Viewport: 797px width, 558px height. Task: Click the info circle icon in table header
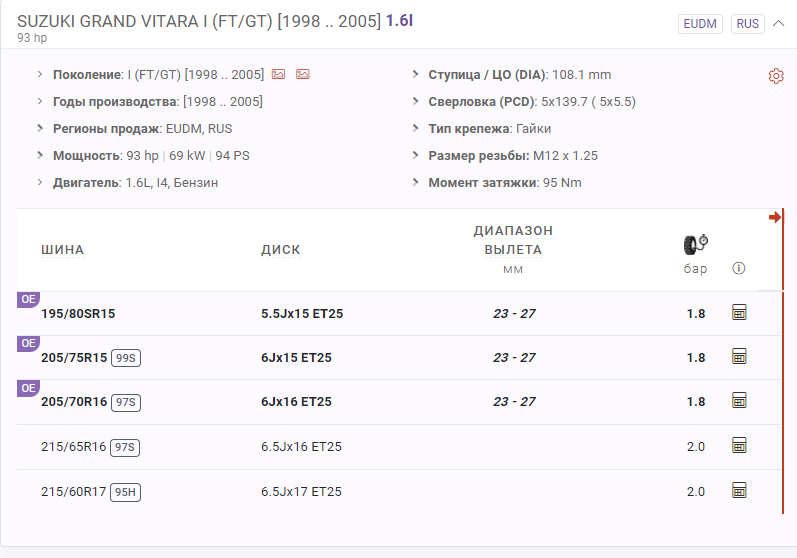pos(739,268)
